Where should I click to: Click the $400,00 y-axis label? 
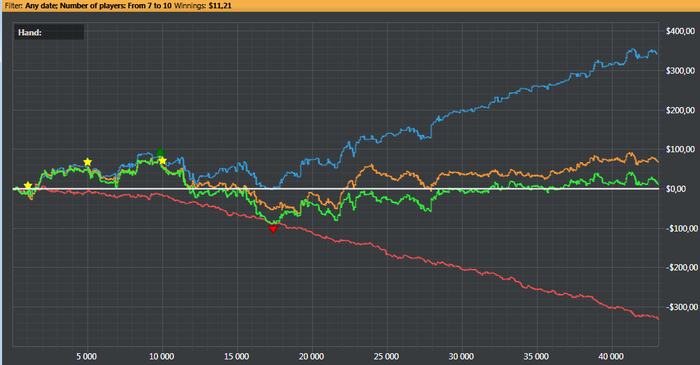click(x=680, y=31)
